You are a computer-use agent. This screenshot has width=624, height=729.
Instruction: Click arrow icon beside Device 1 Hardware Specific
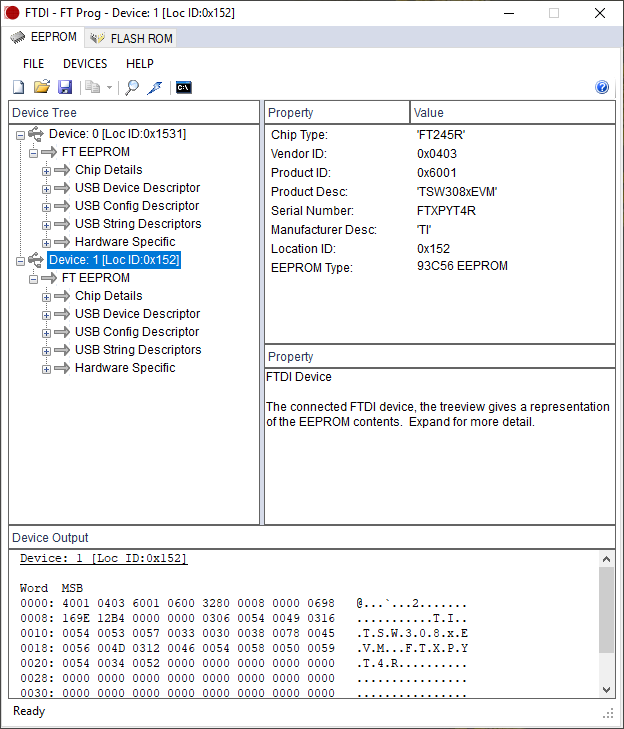click(62, 368)
